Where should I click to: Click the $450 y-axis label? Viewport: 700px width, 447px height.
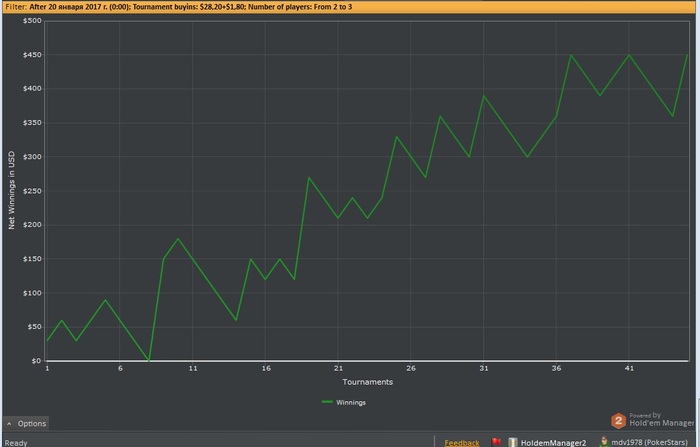tap(32, 55)
